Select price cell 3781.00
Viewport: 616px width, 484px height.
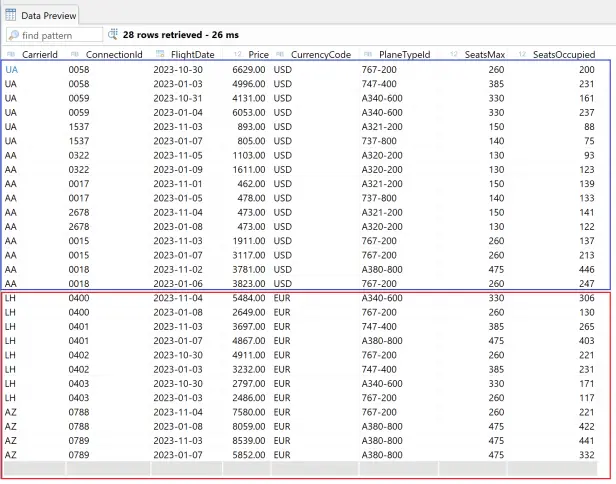249,270
